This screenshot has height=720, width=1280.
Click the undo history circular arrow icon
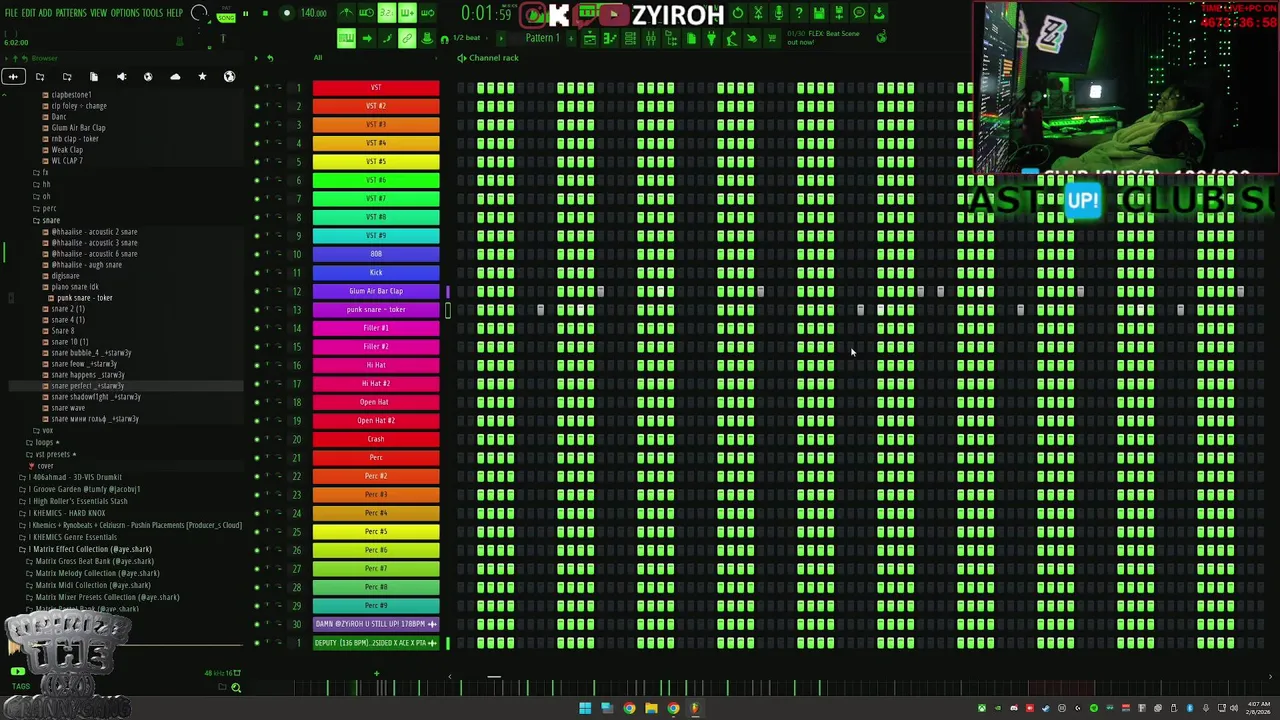738,13
